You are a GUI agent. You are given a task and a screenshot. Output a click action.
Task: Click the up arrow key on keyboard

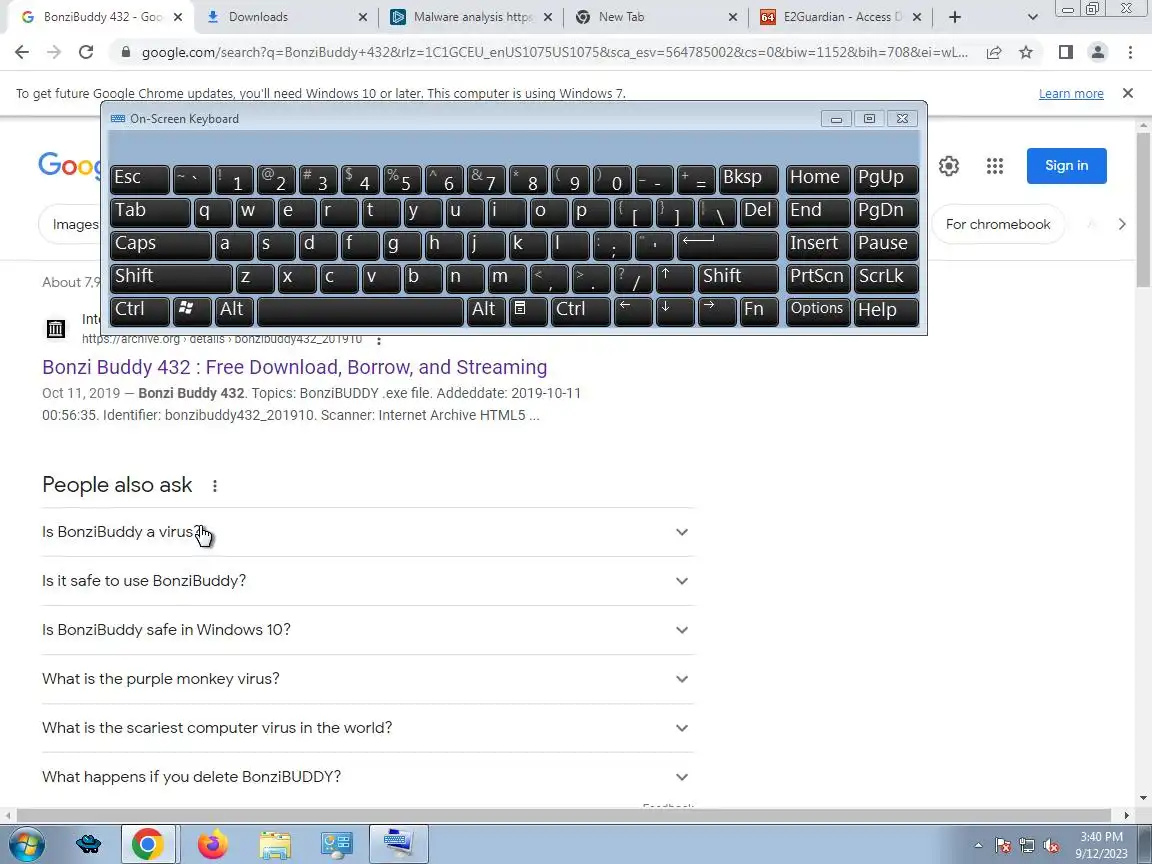(674, 278)
